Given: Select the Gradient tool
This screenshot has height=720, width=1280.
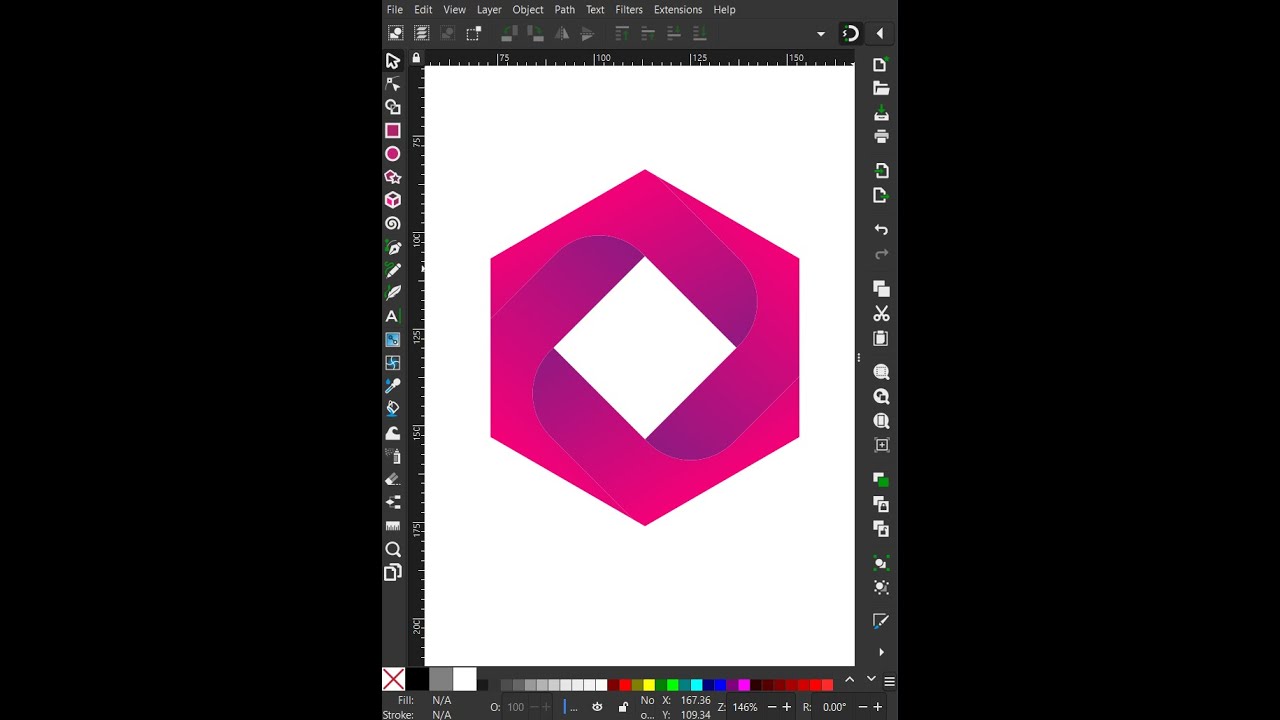Looking at the screenshot, I should point(393,340).
